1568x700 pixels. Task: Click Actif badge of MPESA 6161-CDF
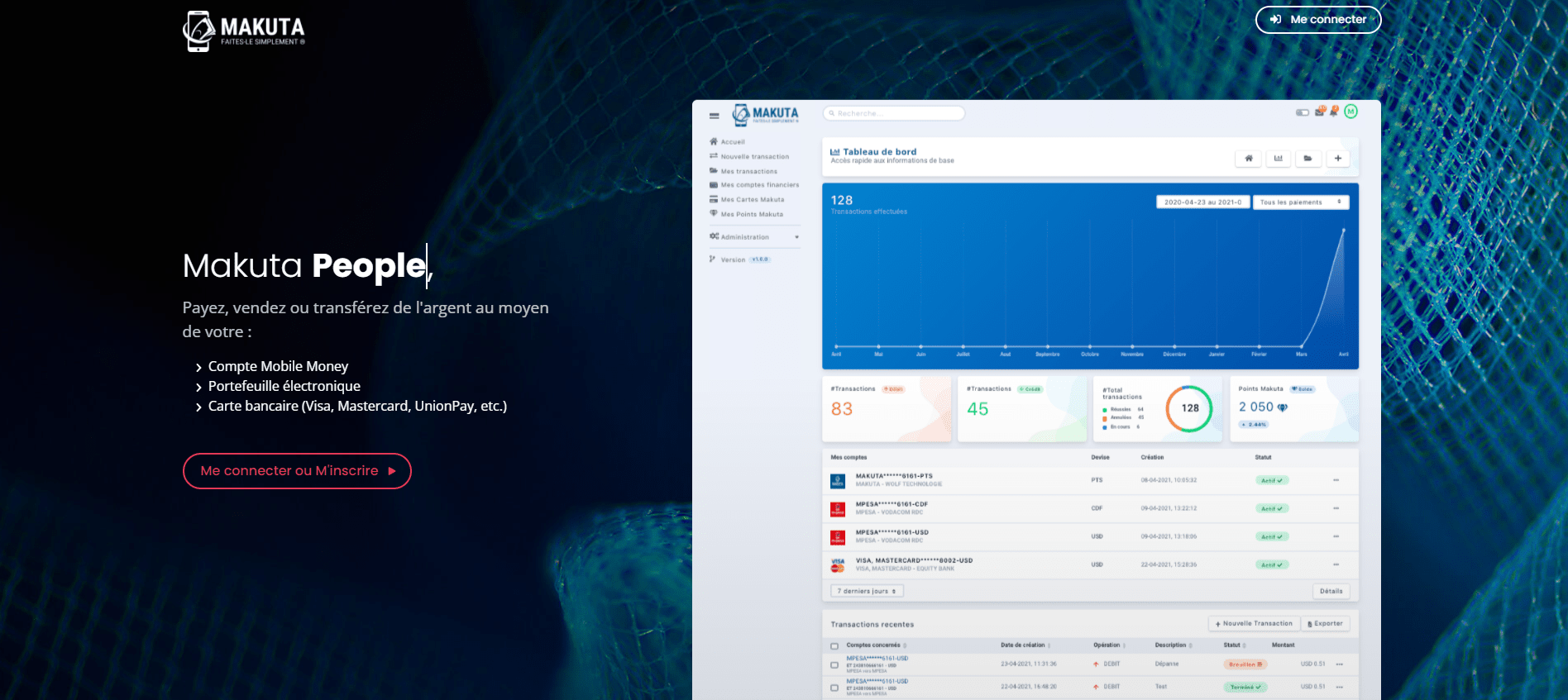(1272, 509)
